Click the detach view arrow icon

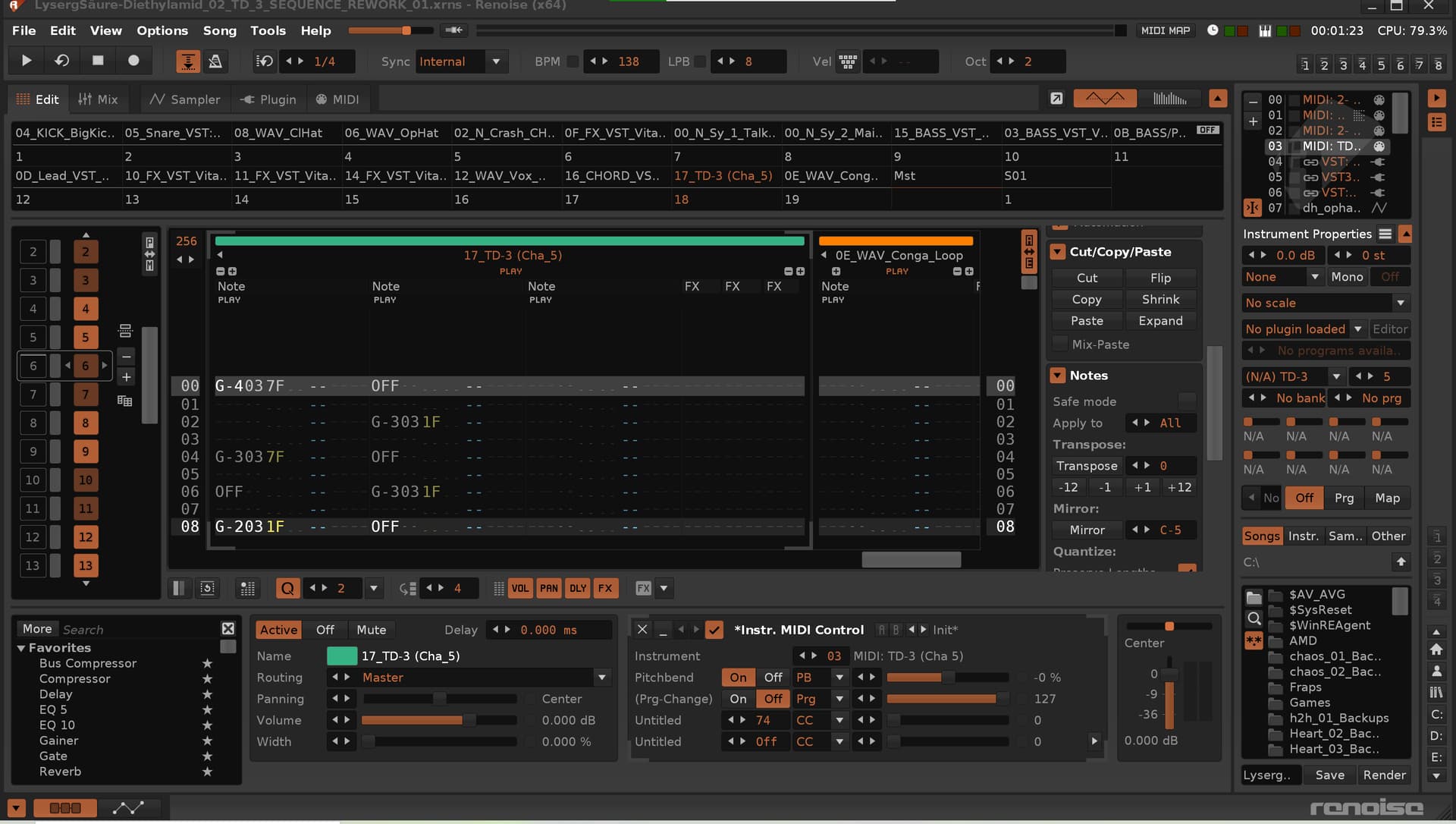click(1056, 99)
